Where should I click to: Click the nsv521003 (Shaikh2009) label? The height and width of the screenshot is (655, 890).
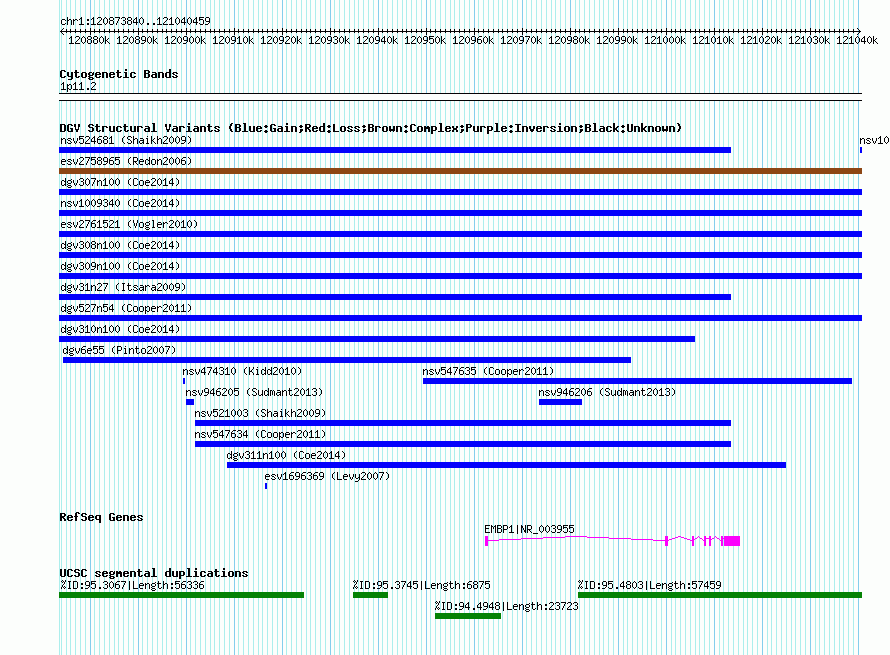[260, 413]
